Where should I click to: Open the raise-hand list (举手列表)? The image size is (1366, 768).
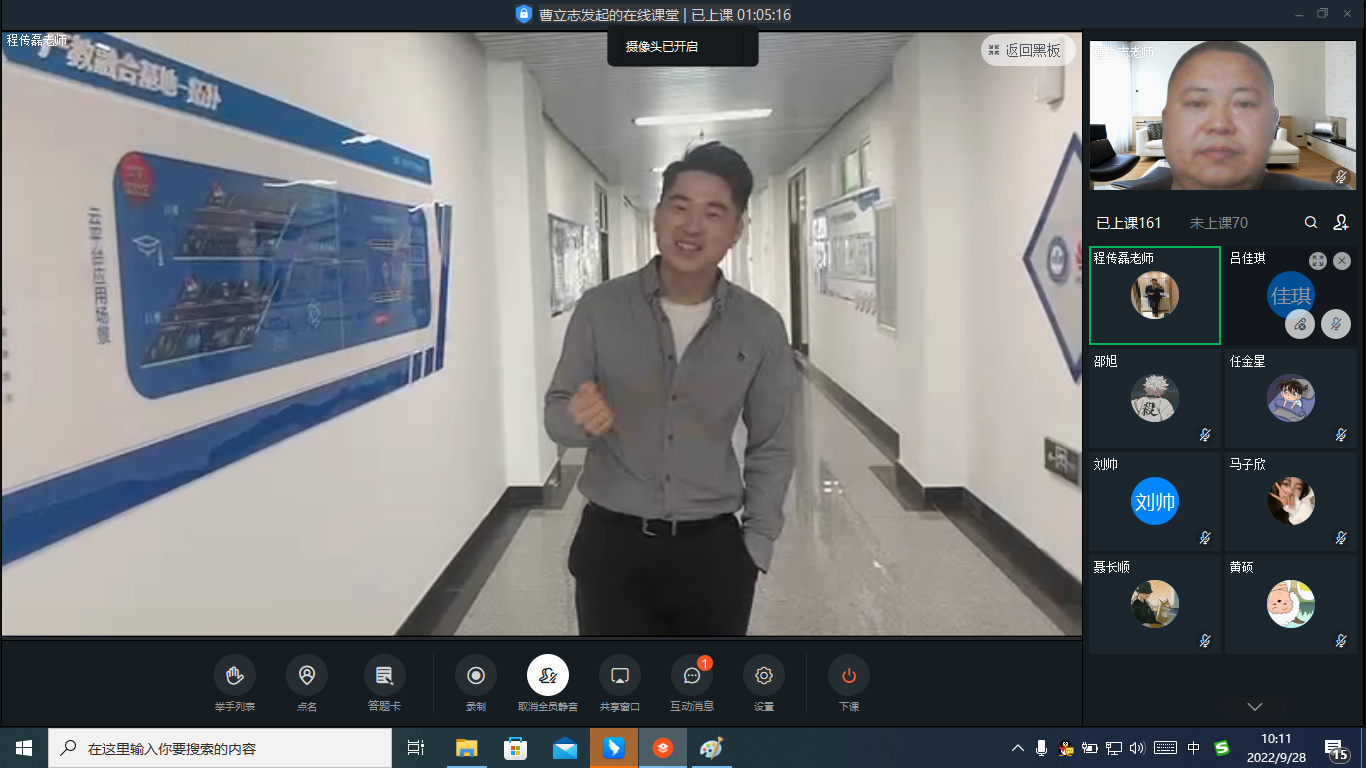(235, 676)
